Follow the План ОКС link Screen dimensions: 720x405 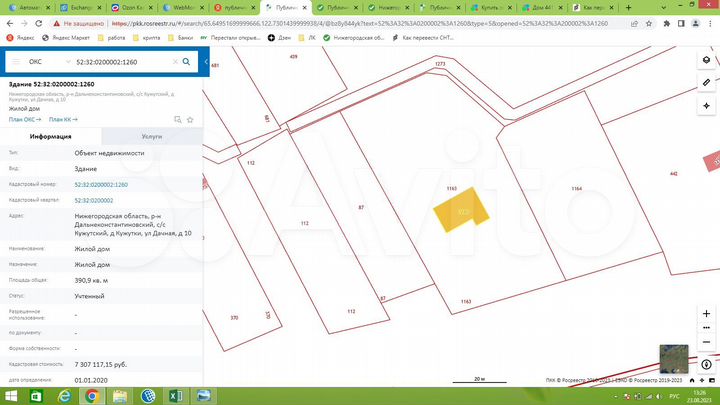tap(24, 119)
